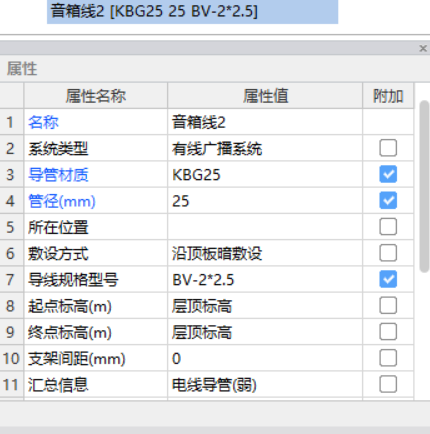Image resolution: width=430 pixels, height=434 pixels.
Task: Check the 汇总信息 附加 checkbox
Action: click(x=388, y=385)
